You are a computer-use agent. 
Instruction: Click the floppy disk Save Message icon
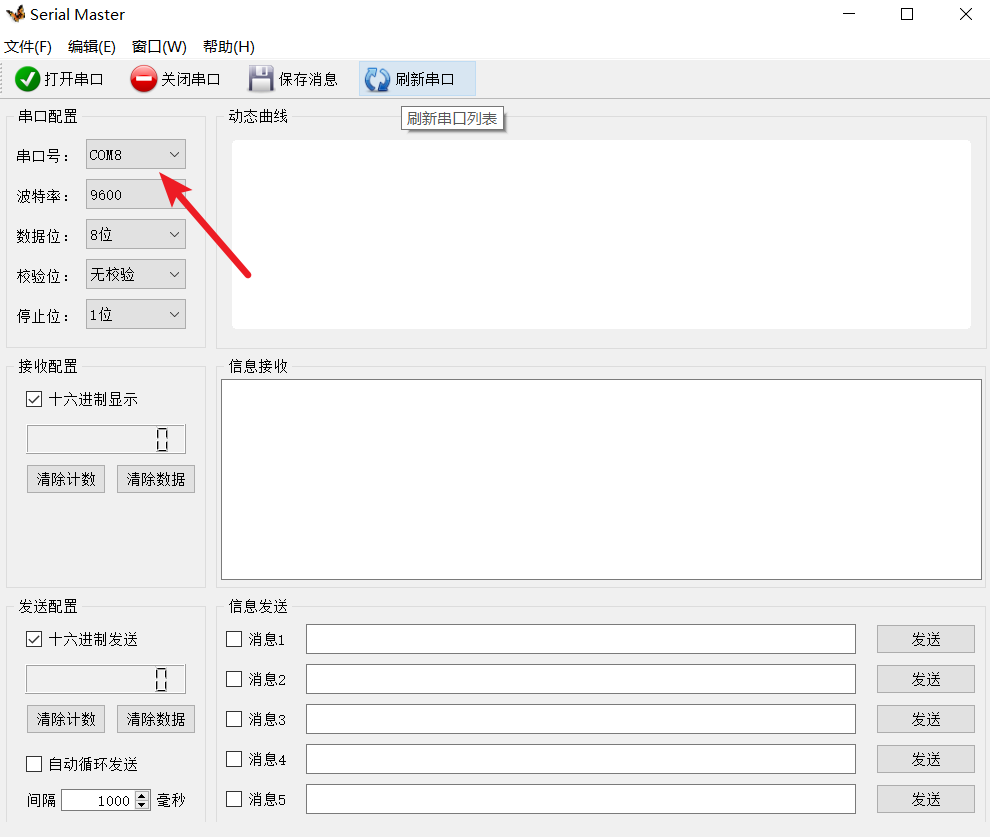(x=261, y=79)
